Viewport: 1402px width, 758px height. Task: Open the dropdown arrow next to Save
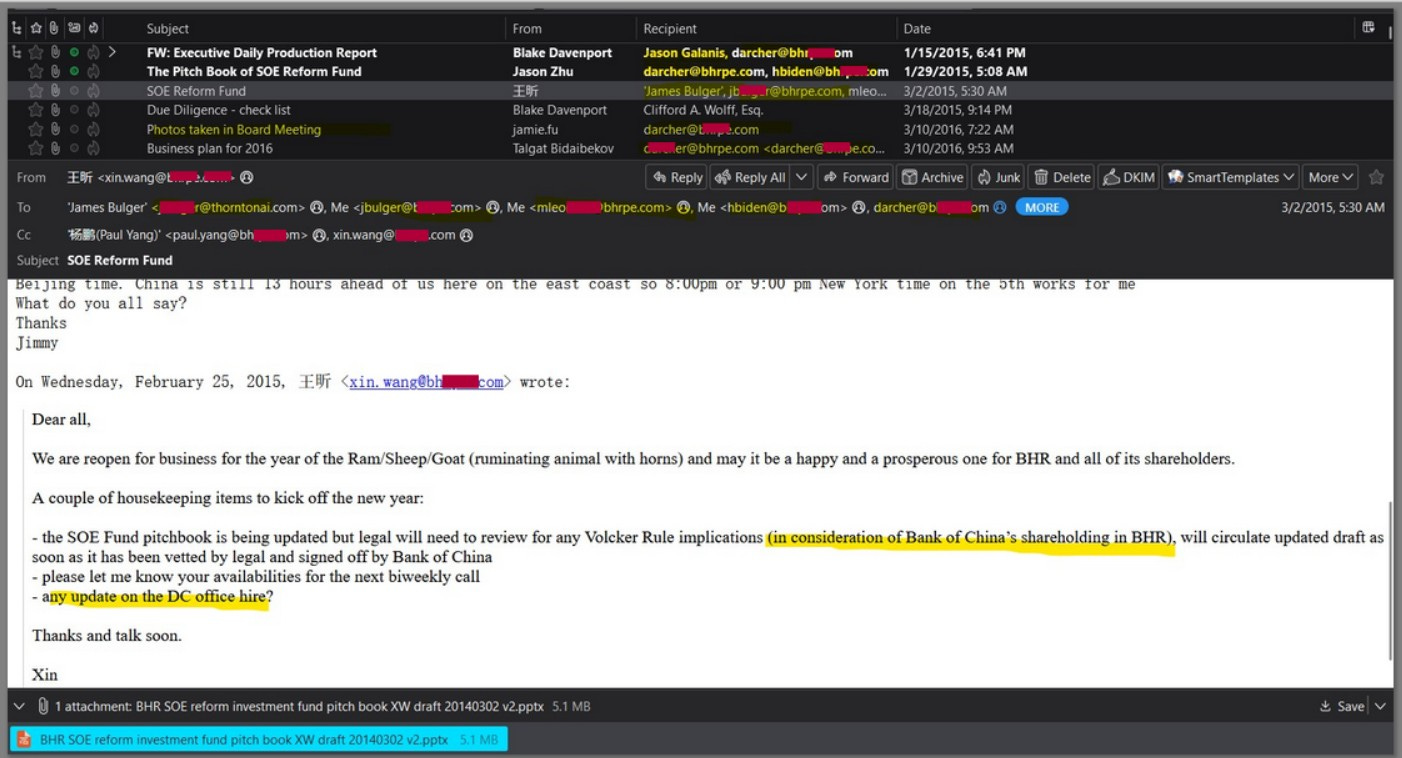[1380, 706]
